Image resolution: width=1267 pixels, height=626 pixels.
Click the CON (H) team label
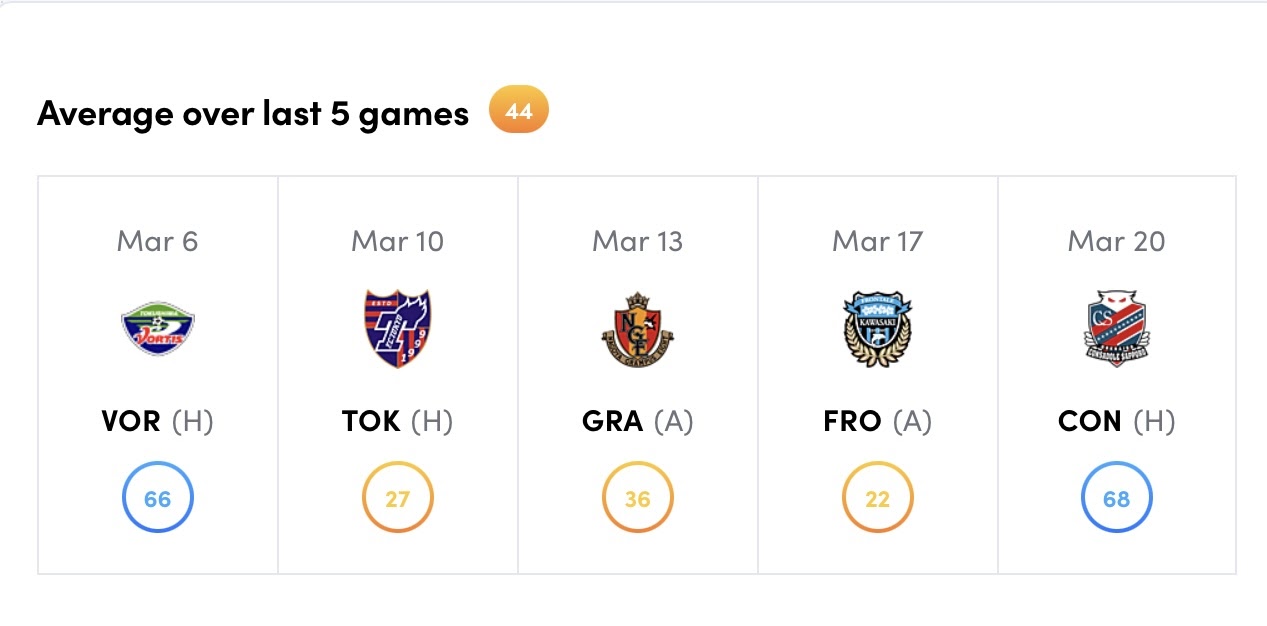pyautogui.click(x=1117, y=421)
